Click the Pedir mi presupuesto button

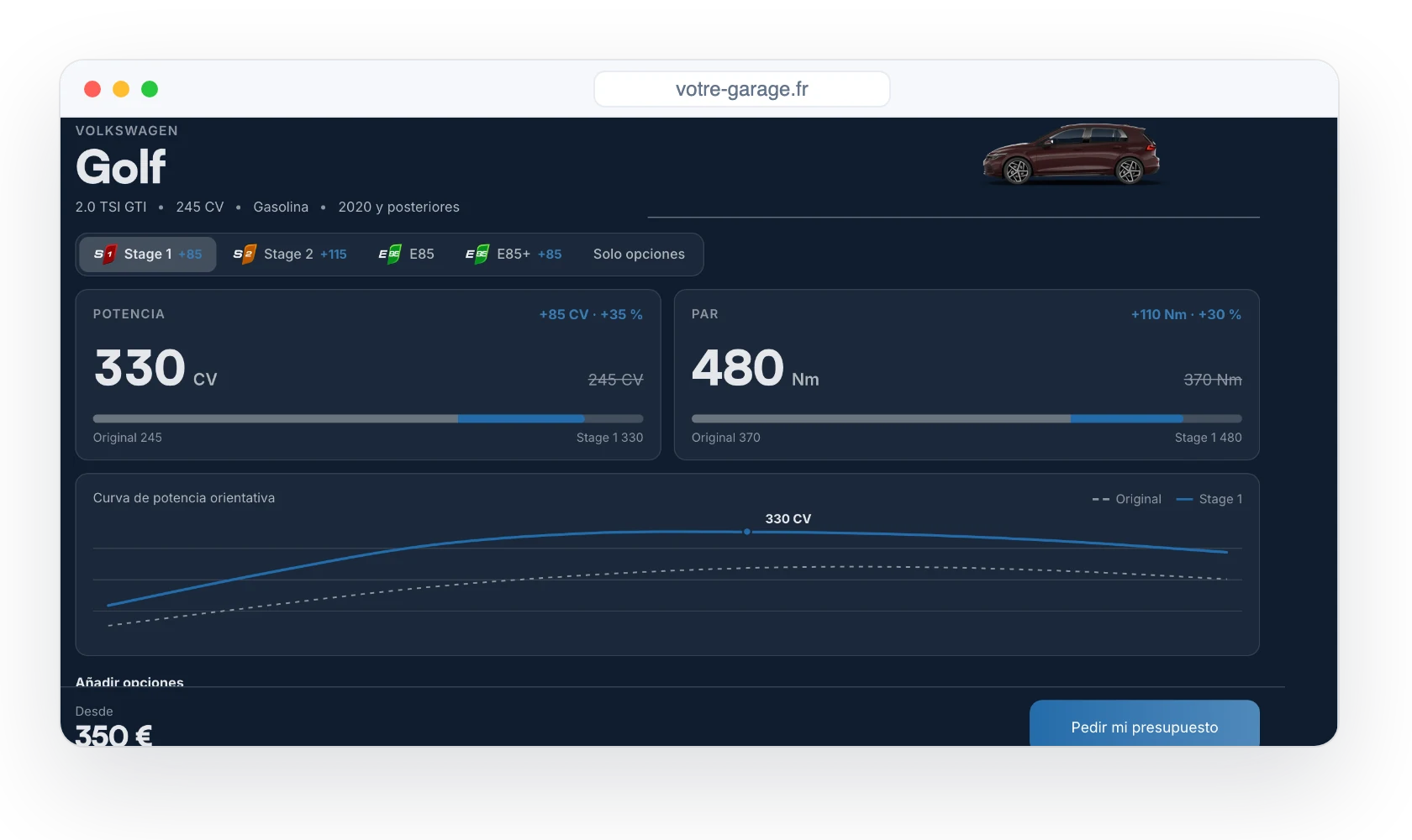click(x=1144, y=724)
